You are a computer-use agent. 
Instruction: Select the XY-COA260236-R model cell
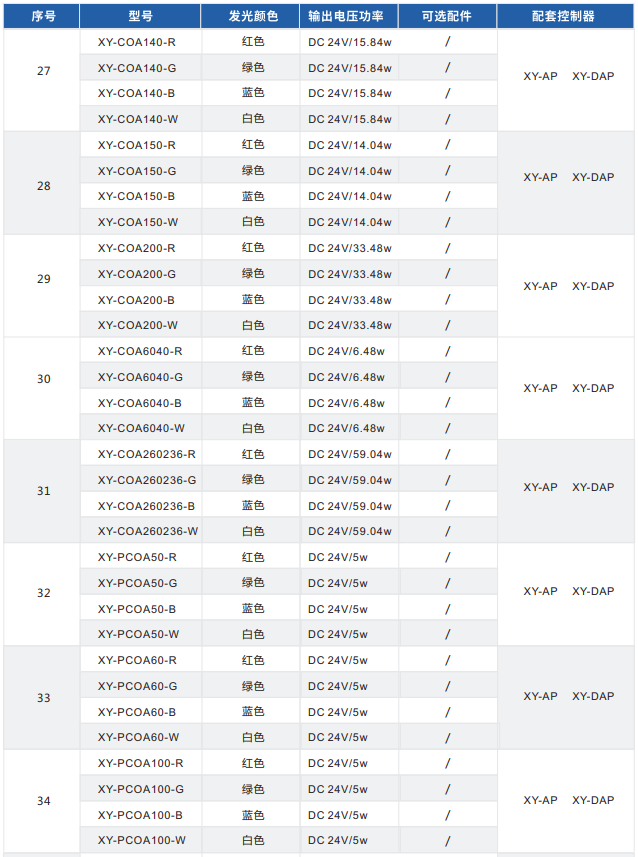[x=147, y=454]
